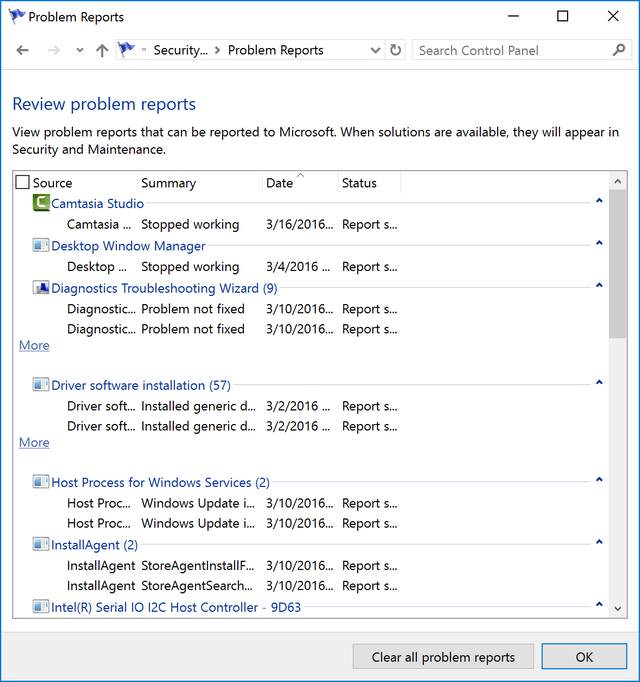Select the StoreAgentInstallF... InstallAgent report

coord(232,565)
